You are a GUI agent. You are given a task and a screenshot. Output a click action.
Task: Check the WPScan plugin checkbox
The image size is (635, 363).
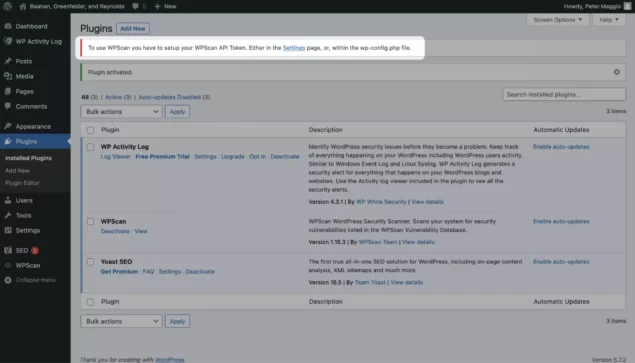tap(90, 222)
